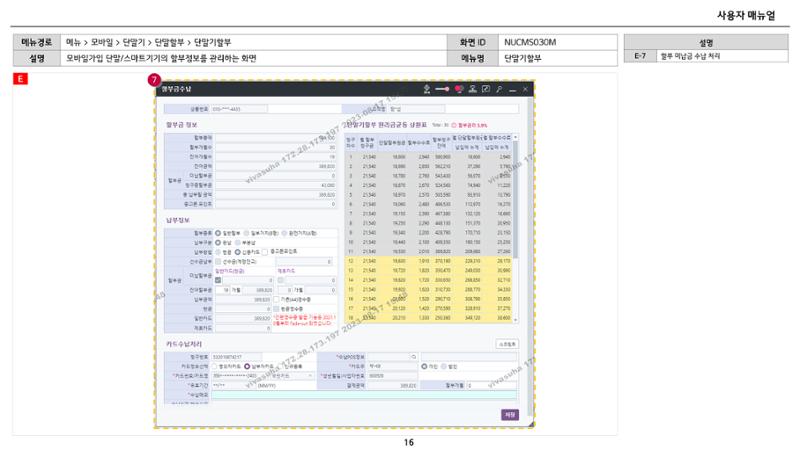Click the screen ID NUCMS030M text
The width and height of the screenshot is (800, 450).
click(x=530, y=42)
